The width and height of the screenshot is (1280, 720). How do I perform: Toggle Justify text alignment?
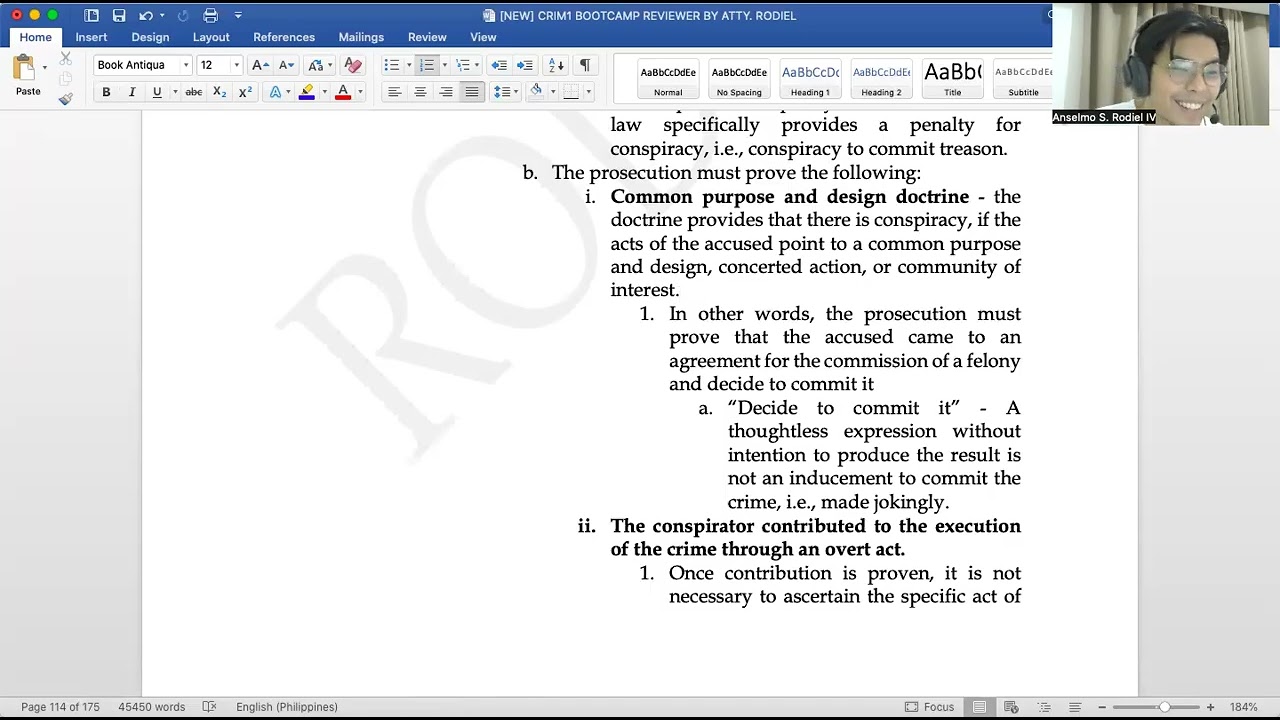click(x=472, y=92)
